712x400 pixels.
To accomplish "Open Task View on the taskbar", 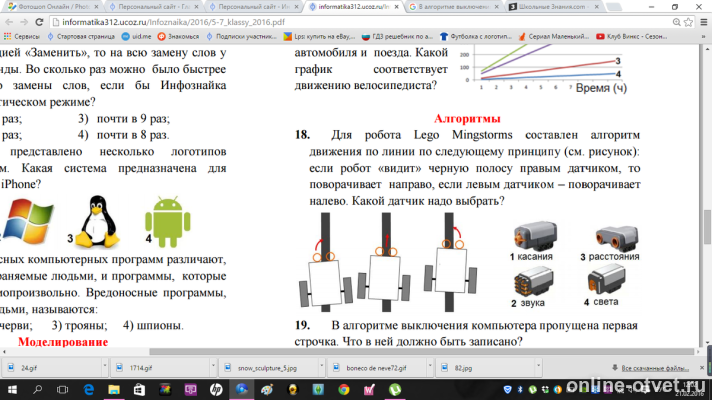I will [x=63, y=390].
